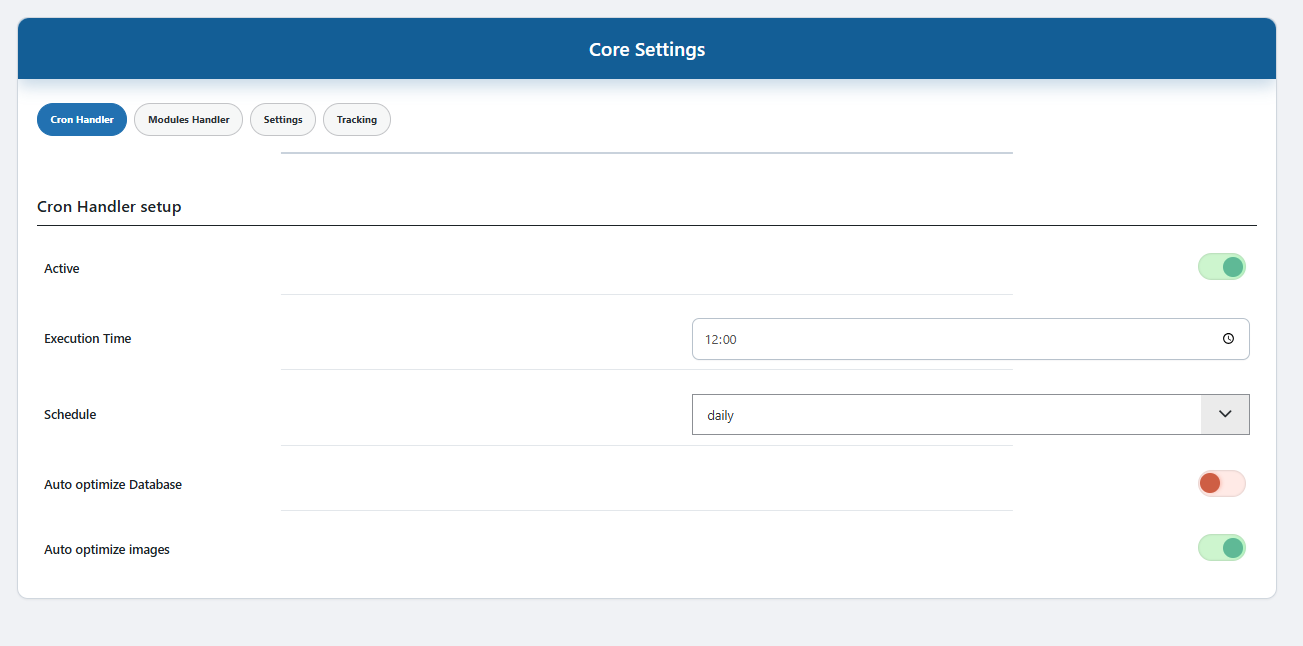
Task: Disable the Active toggle switch
Action: pyautogui.click(x=1222, y=267)
